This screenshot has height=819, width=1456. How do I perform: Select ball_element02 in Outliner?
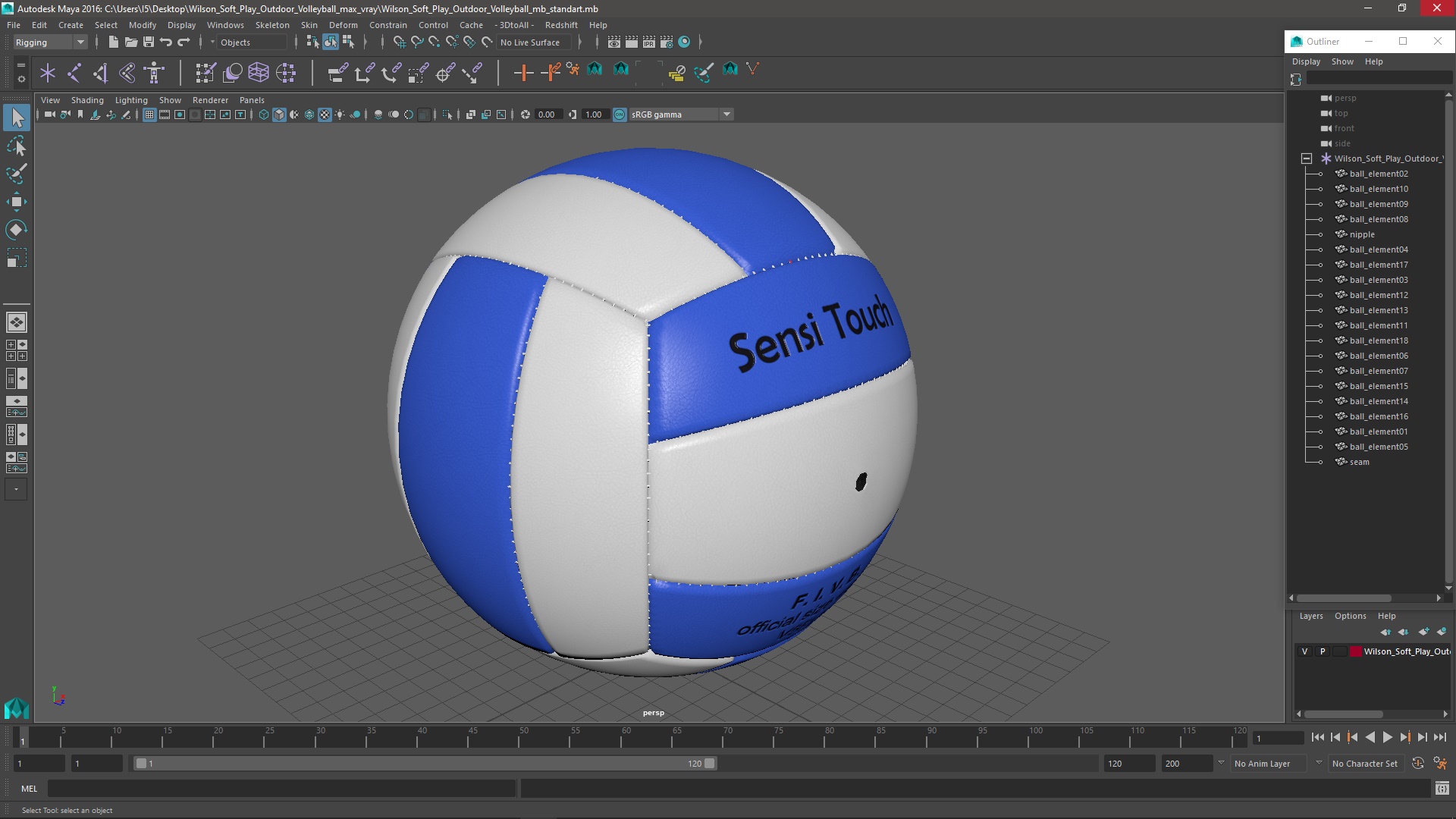[1379, 174]
